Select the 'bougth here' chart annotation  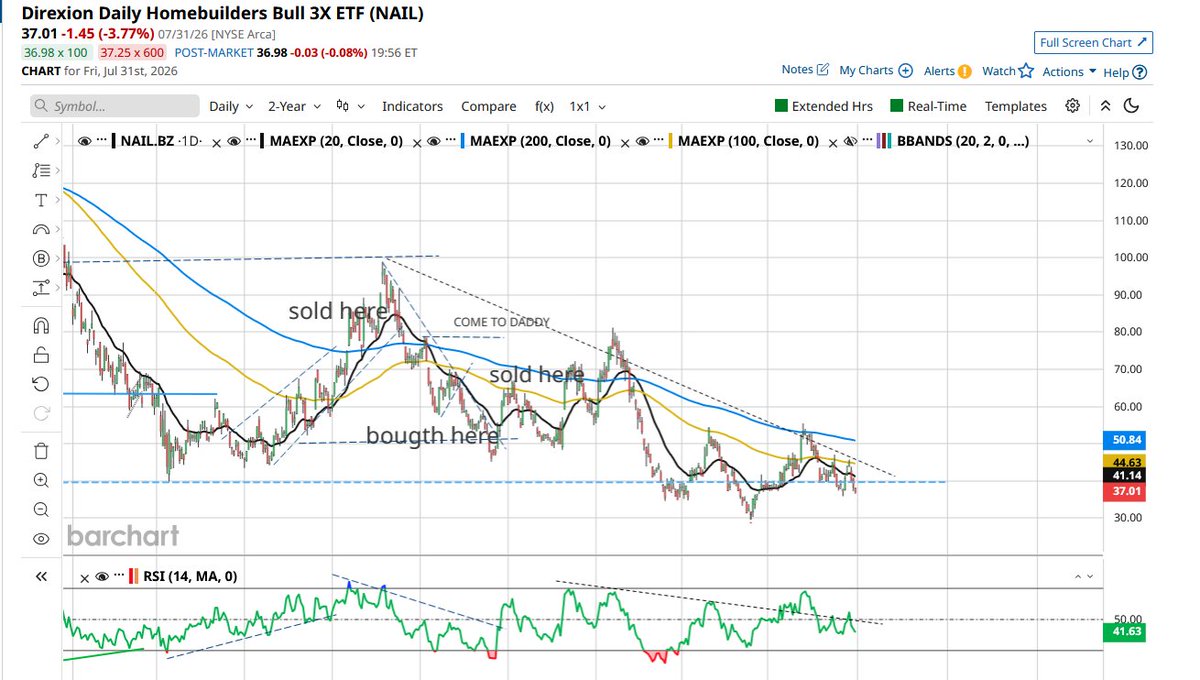[x=432, y=436]
